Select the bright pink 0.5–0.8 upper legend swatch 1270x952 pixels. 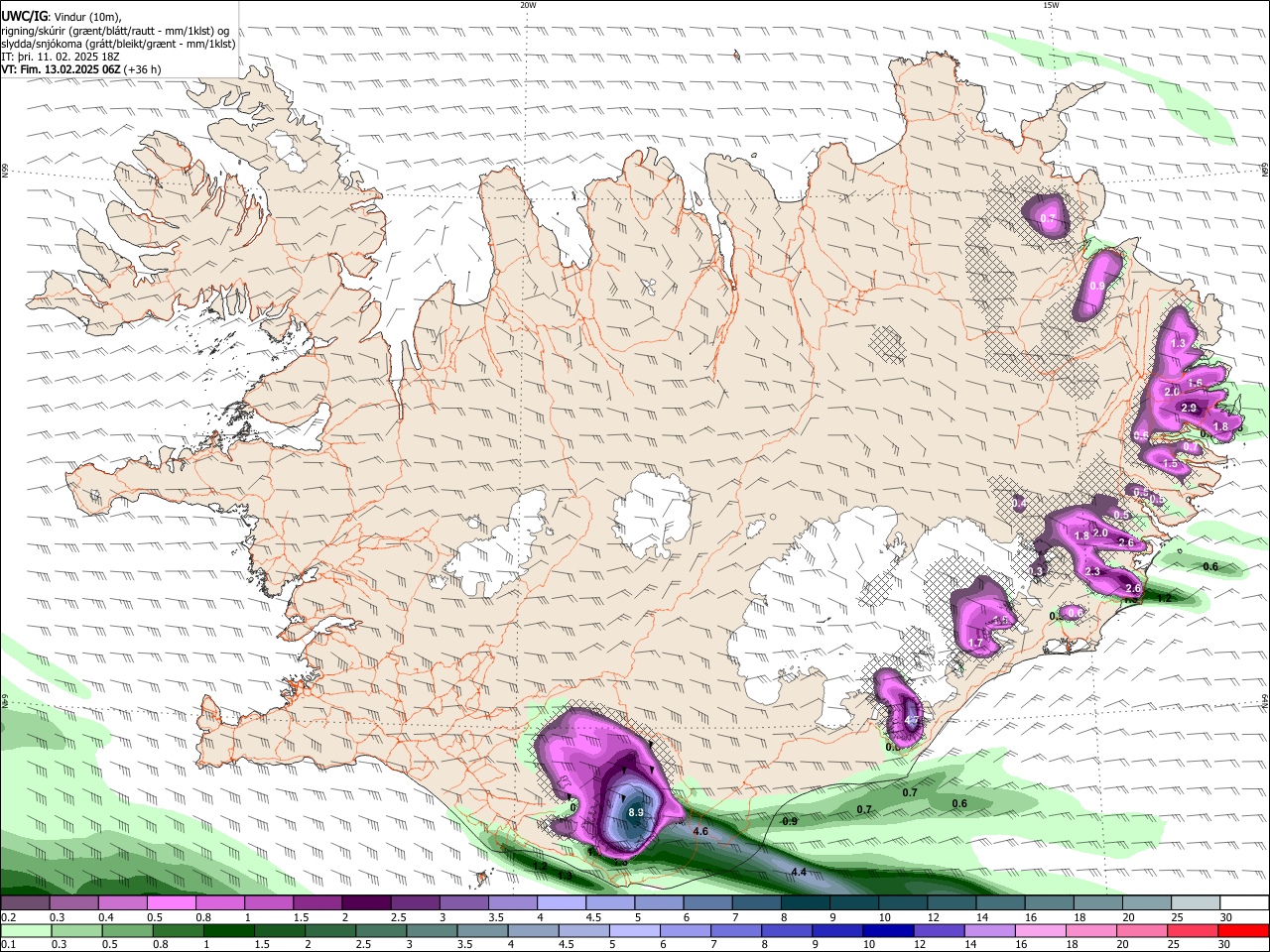click(x=171, y=903)
